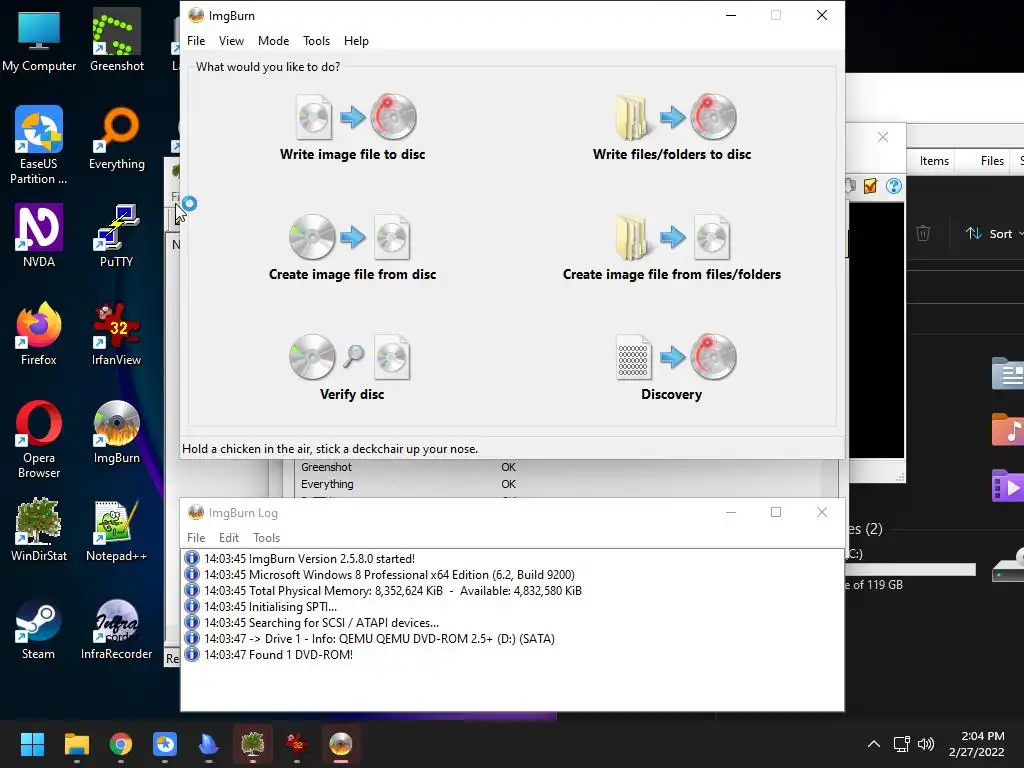Select log line 'Initialising SPTI...'
1024x768 pixels.
(270, 607)
